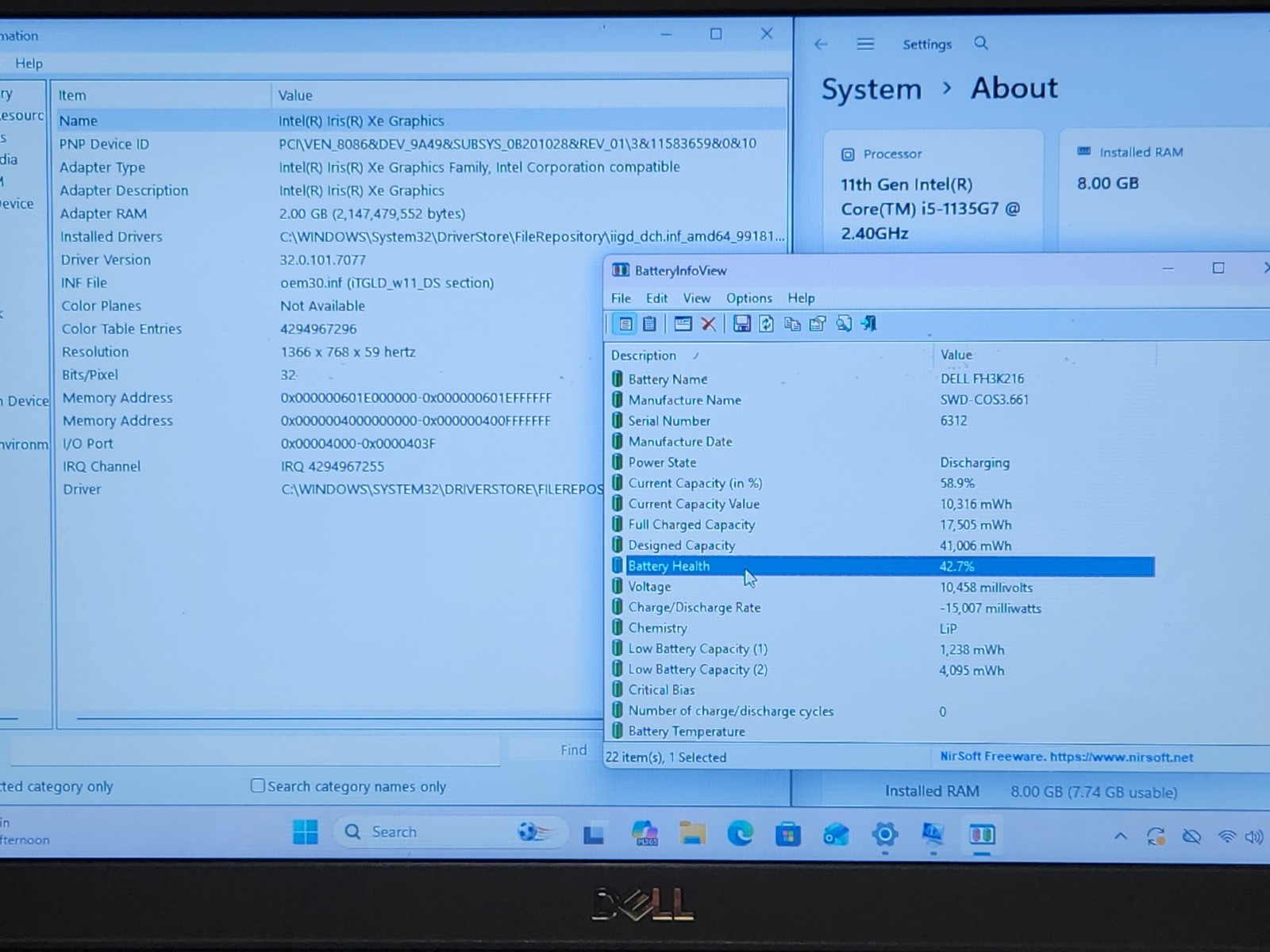
Task: Switch to BatteryInfoView taskbar icon
Action: (x=982, y=835)
